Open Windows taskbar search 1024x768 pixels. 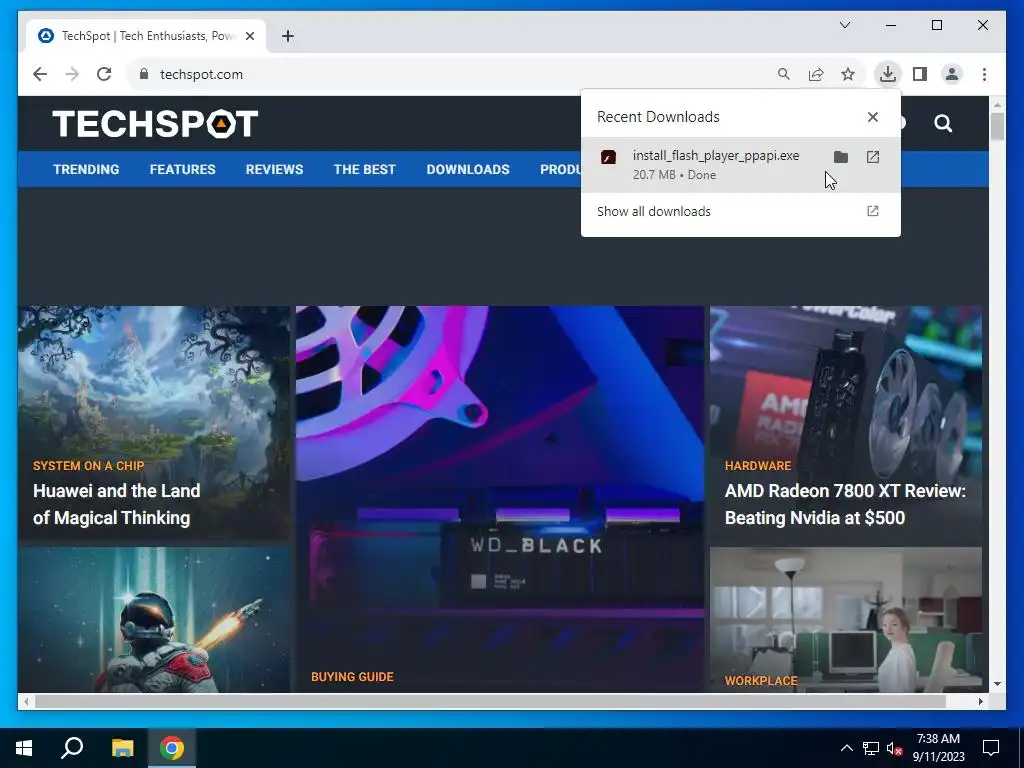[72, 748]
